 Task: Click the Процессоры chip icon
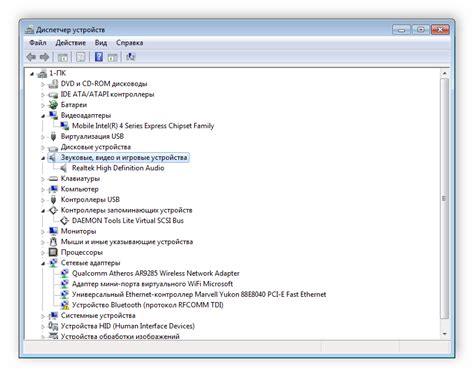pyautogui.click(x=53, y=252)
